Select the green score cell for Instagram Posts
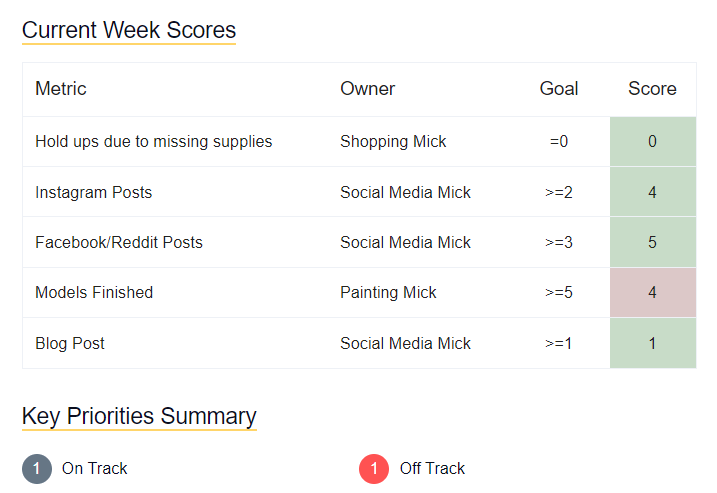 coord(652,192)
